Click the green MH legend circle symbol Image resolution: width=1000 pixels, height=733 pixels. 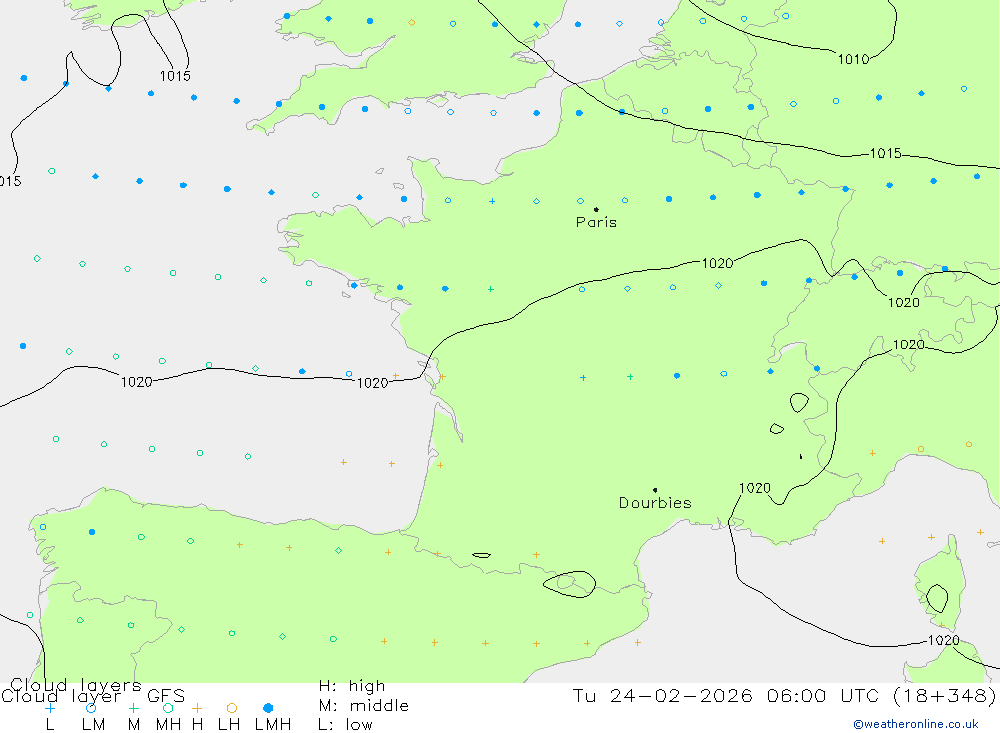point(168,708)
